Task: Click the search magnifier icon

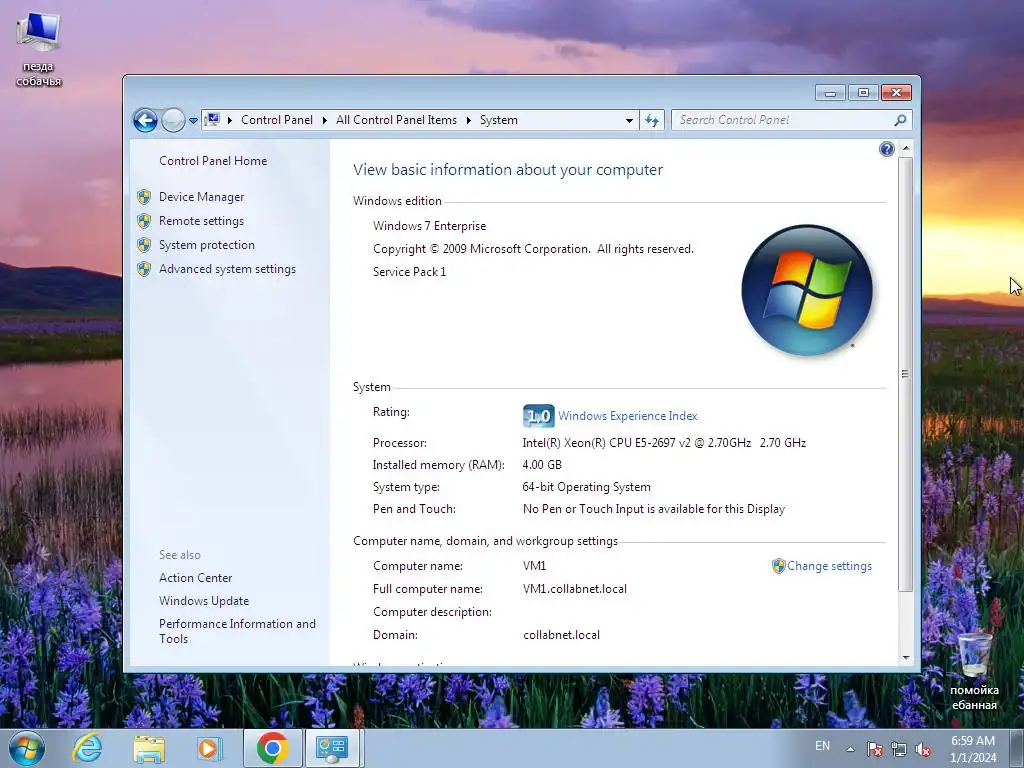Action: click(900, 120)
